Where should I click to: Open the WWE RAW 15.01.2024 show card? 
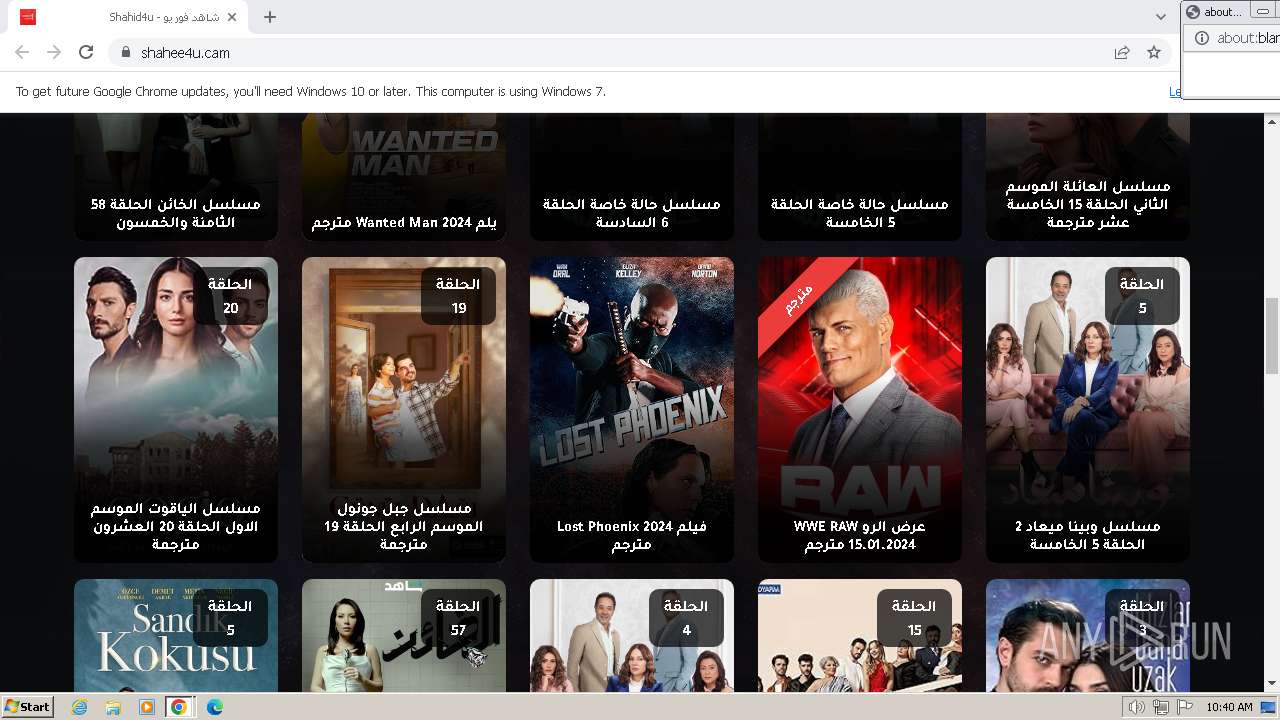[860, 409]
